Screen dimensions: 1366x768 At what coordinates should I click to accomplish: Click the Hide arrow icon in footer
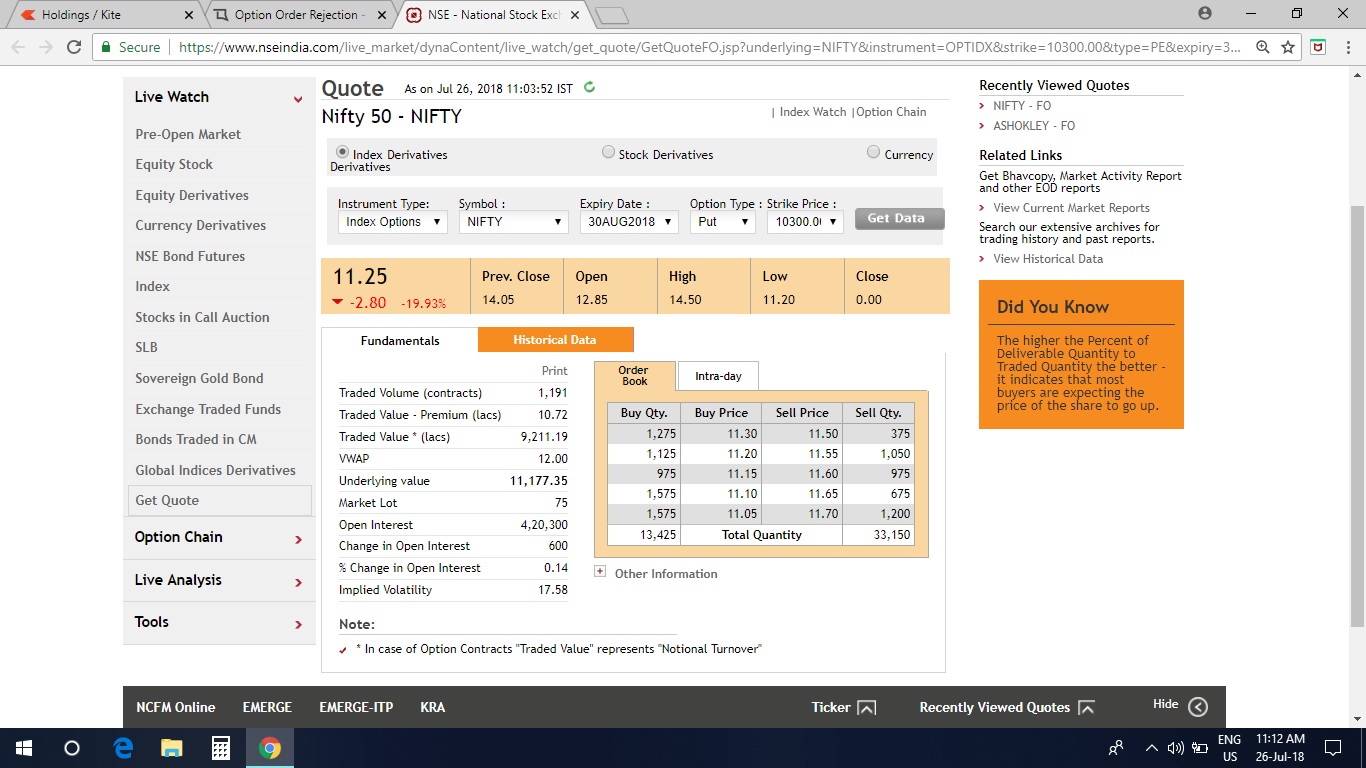pos(1198,707)
